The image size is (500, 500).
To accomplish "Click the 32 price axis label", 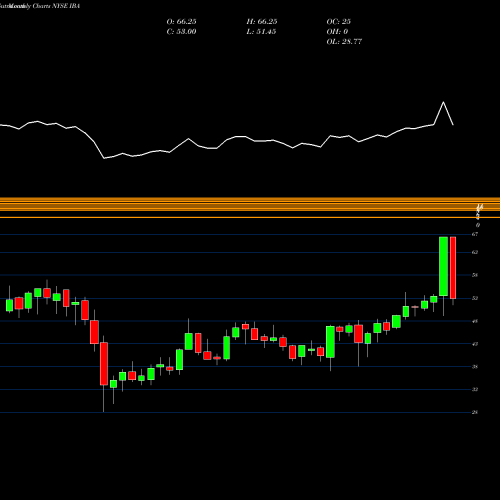I will (475, 389).
